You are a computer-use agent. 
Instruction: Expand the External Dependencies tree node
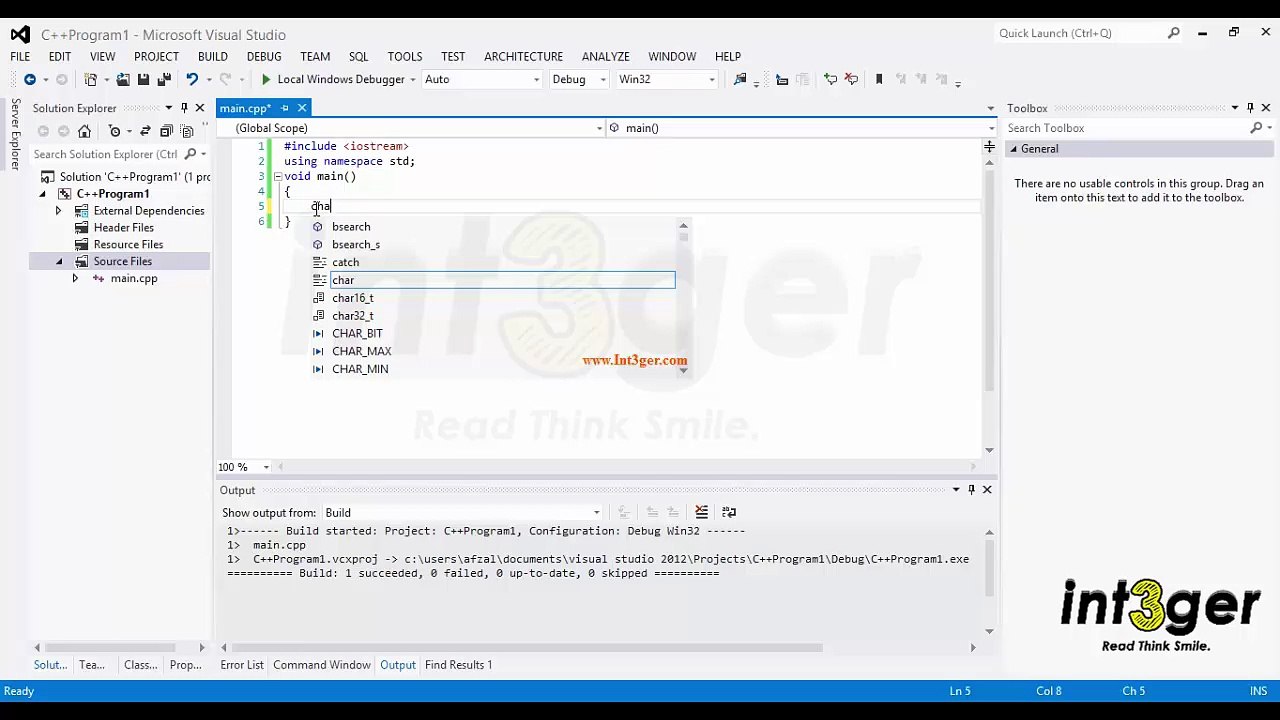[x=58, y=211]
